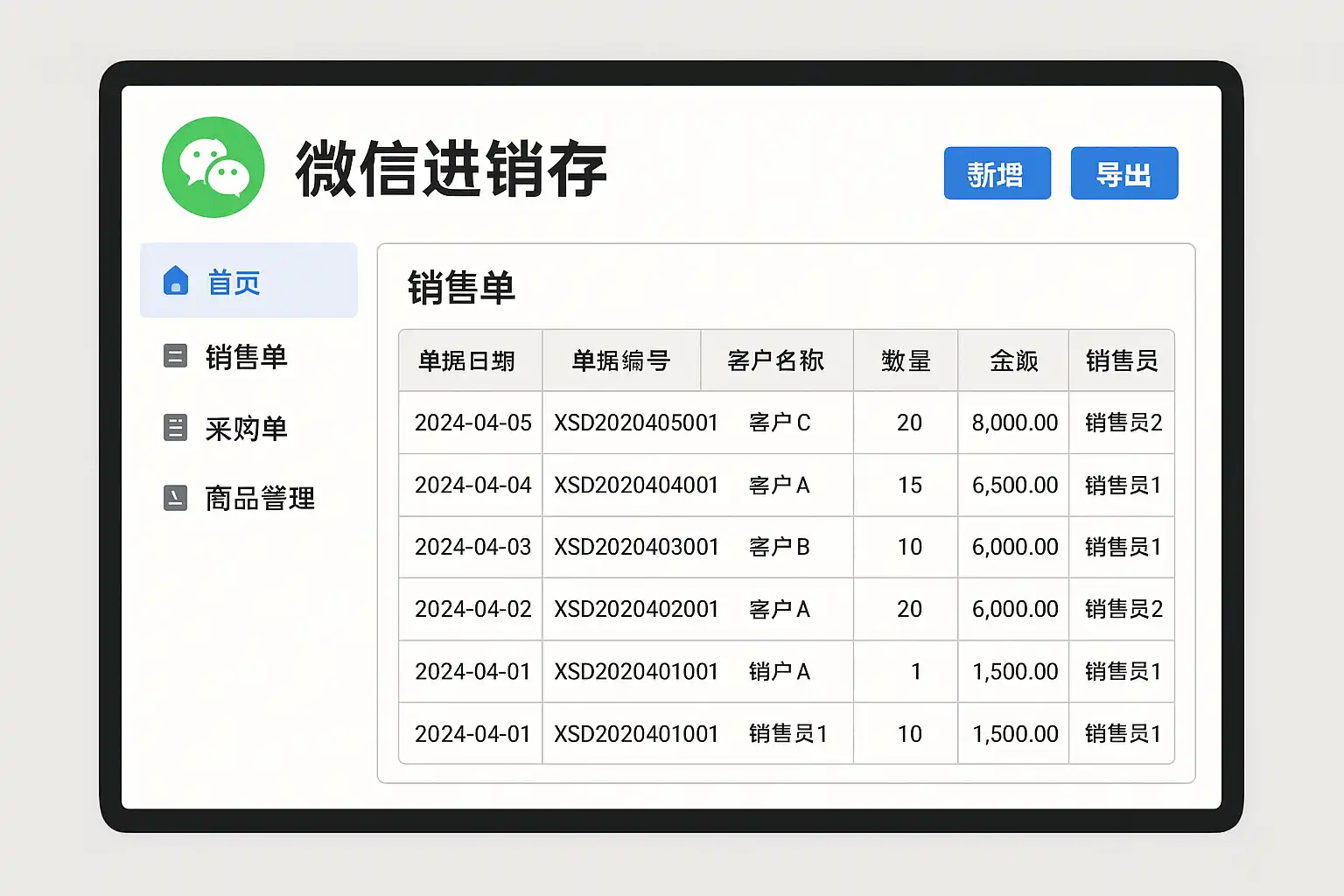Click the 销售单 sidebar icon
This screenshot has height=896, width=1344.
click(176, 356)
